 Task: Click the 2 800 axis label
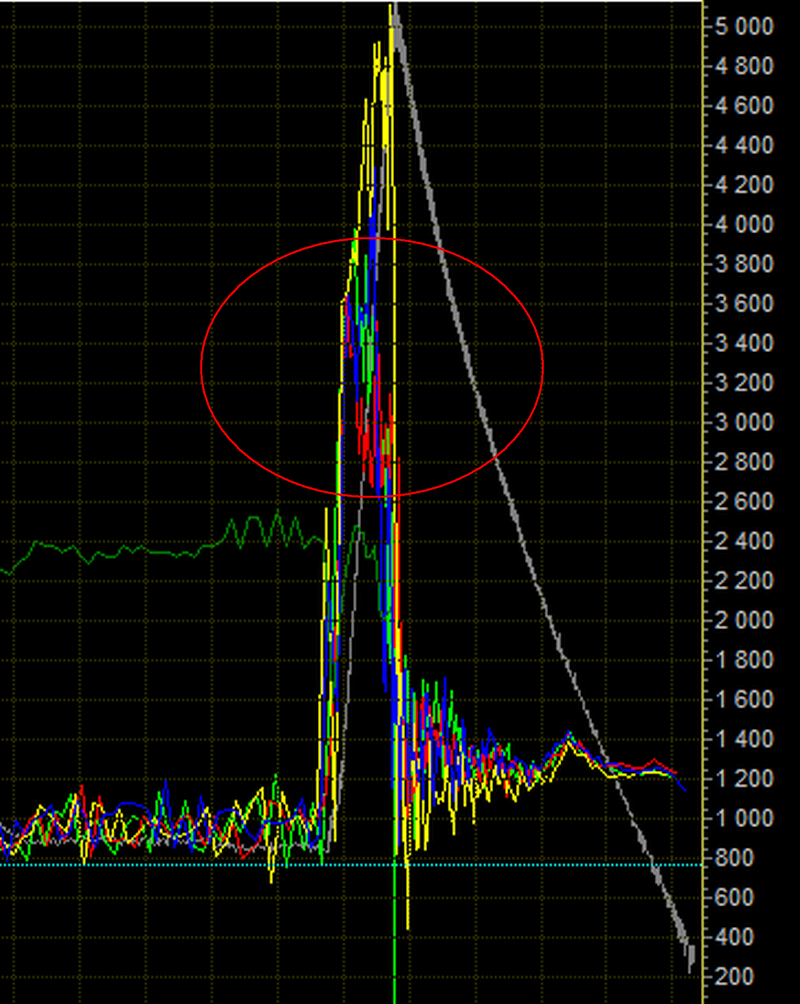[746, 462]
